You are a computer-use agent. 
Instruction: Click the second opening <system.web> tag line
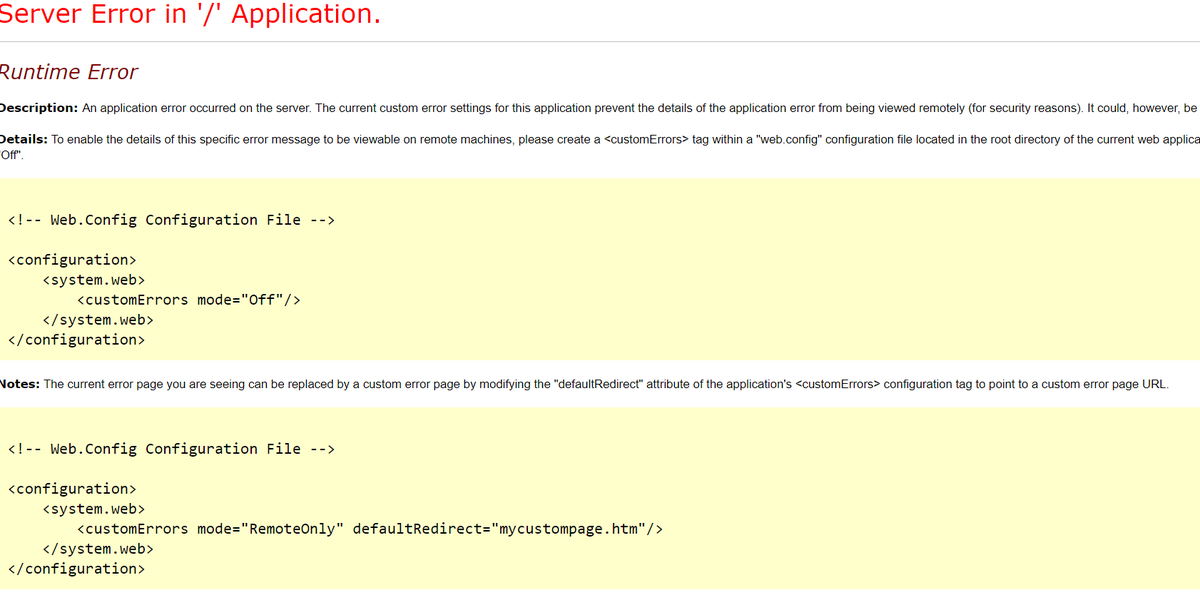[x=94, y=509]
